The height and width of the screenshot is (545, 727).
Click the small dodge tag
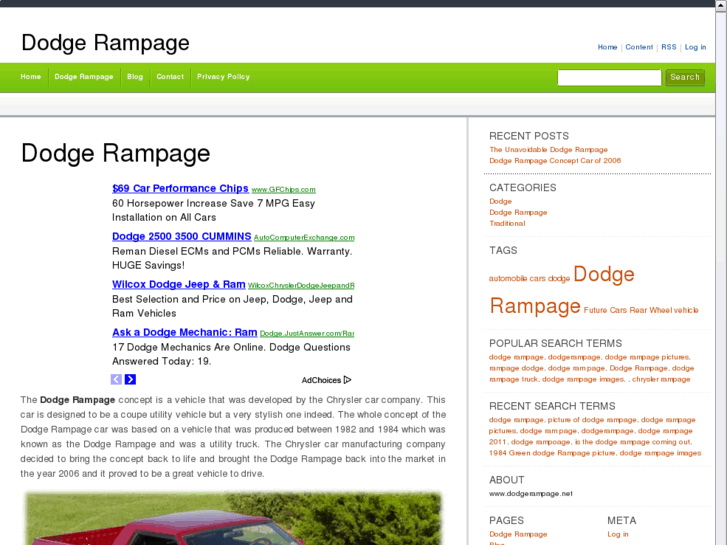(x=559, y=278)
